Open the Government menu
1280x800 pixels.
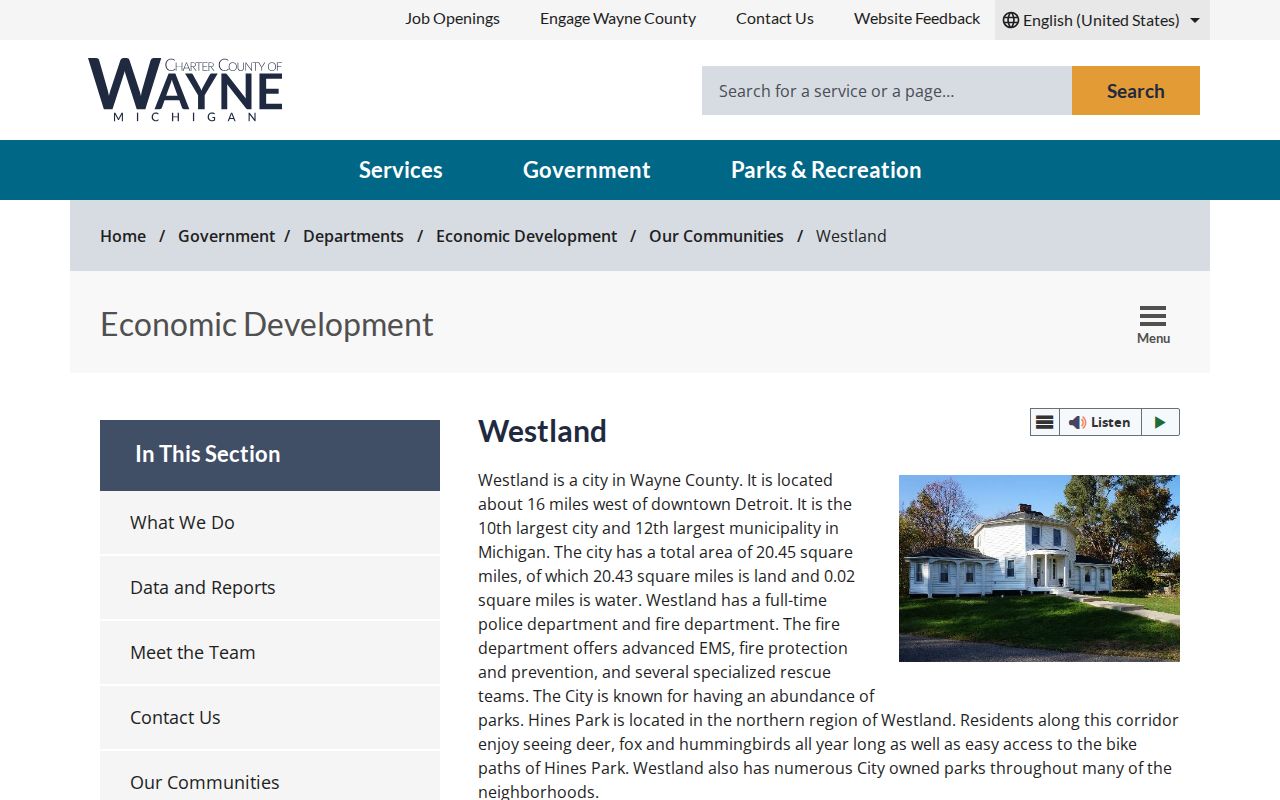click(586, 170)
